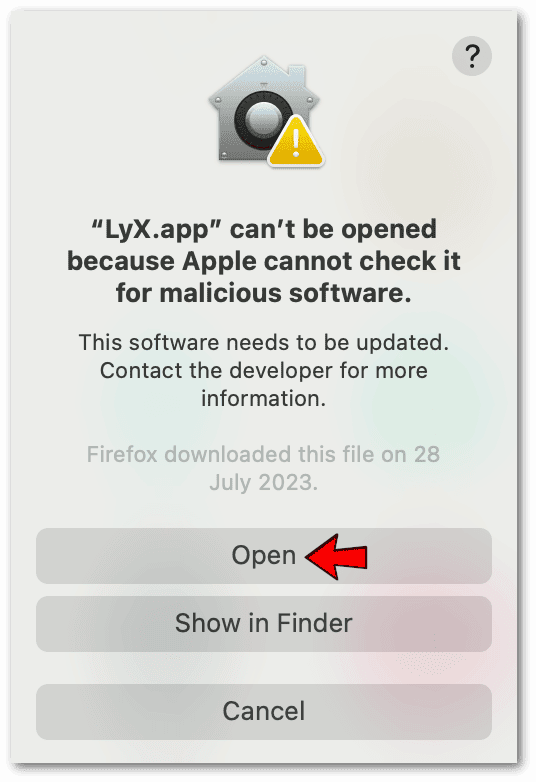The image size is (536, 782).
Task: Click the "Firefox downloaded this file on 28" line
Action: [264, 454]
